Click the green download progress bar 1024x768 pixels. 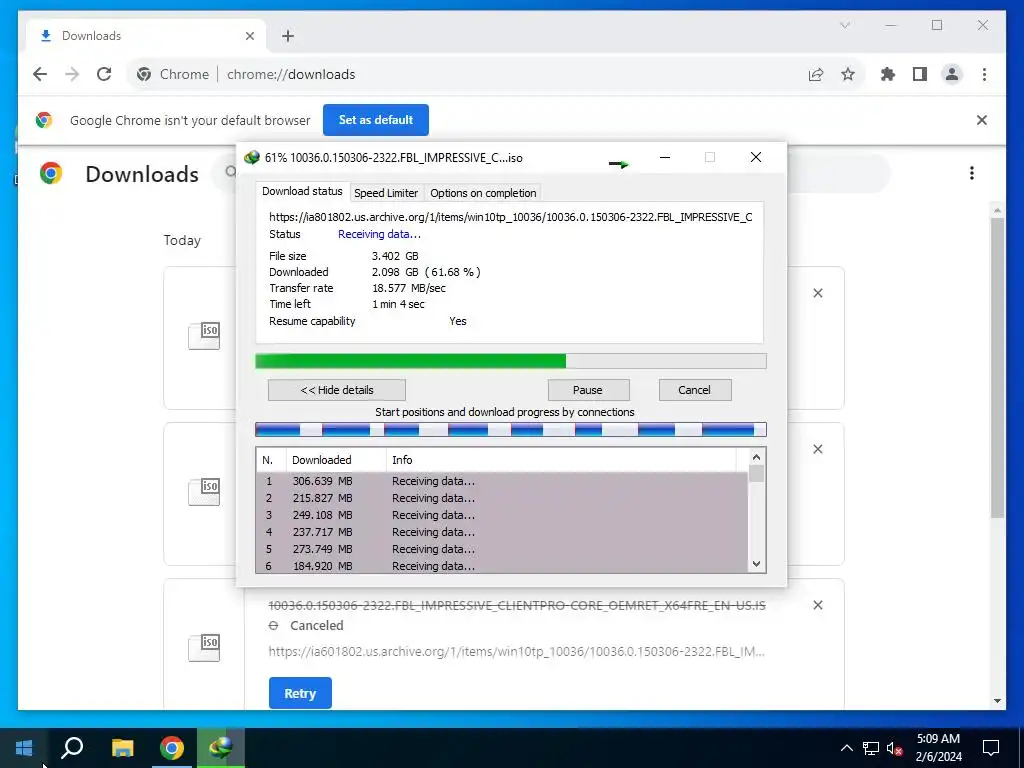(511, 361)
